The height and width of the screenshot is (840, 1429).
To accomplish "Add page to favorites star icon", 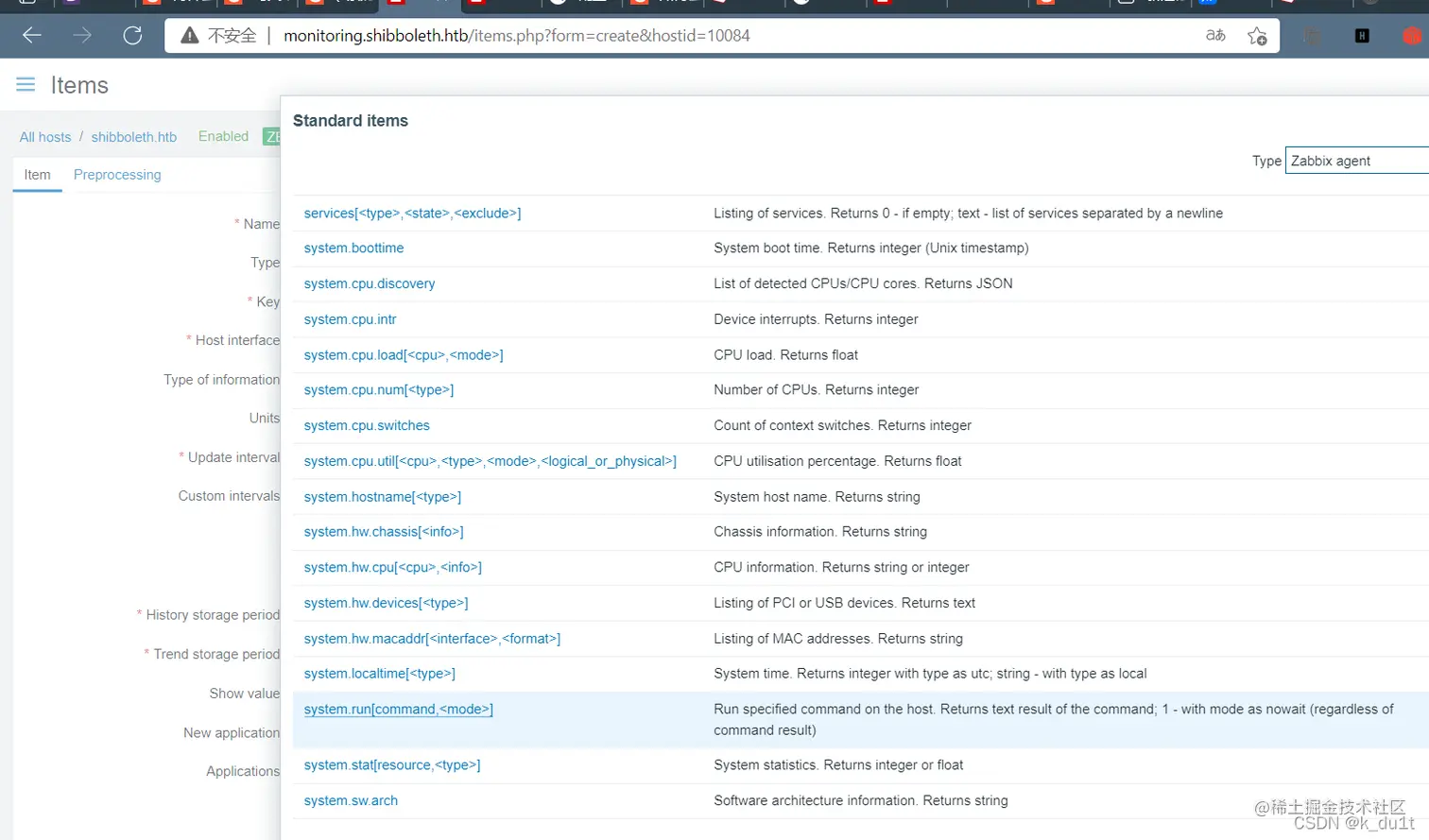I will pos(1256,36).
